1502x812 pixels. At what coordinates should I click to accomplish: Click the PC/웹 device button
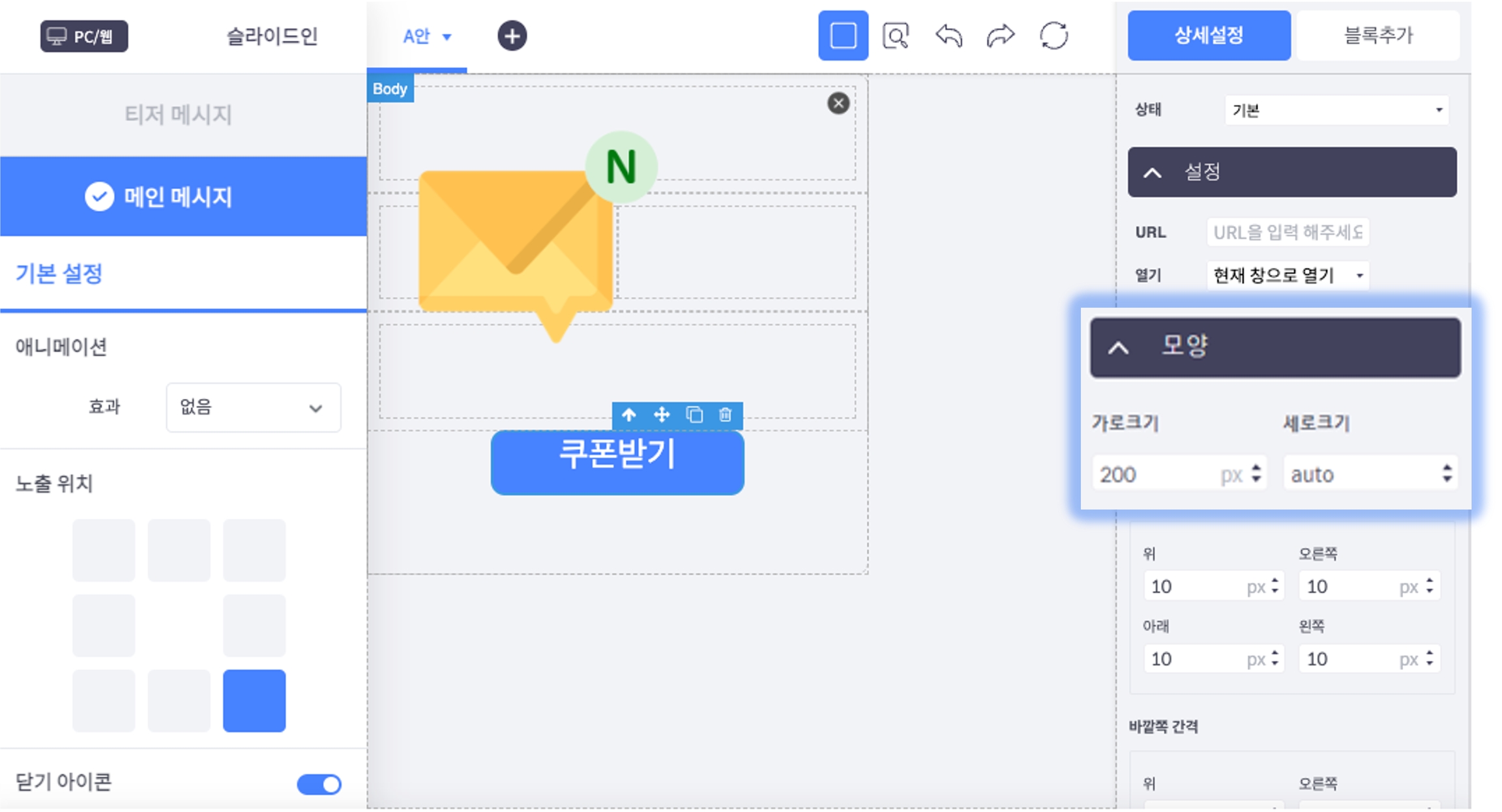(84, 36)
